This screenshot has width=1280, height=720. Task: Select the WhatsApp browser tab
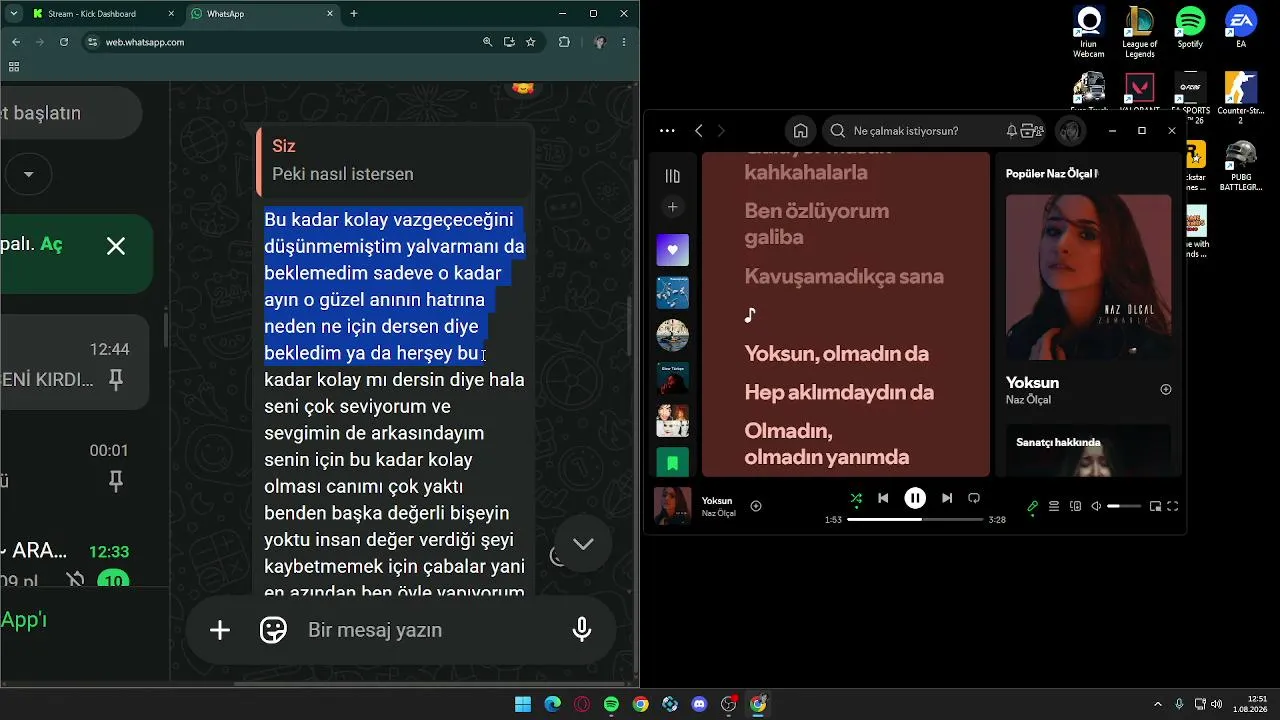coord(262,14)
